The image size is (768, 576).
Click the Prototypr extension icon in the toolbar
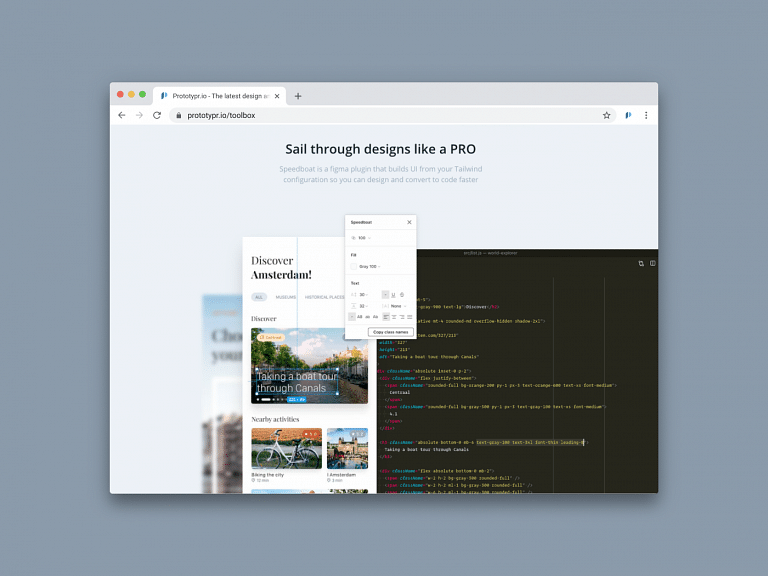click(x=628, y=115)
